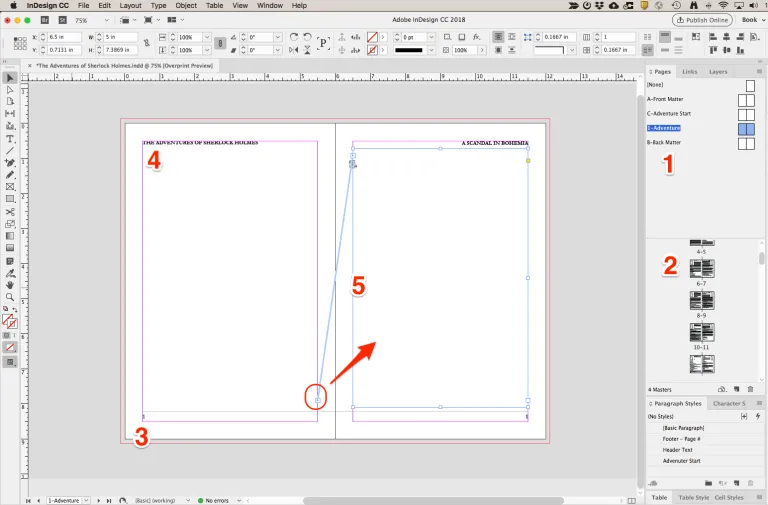
Task: Click the Rotate 90° clockwise icon
Action: point(294,37)
